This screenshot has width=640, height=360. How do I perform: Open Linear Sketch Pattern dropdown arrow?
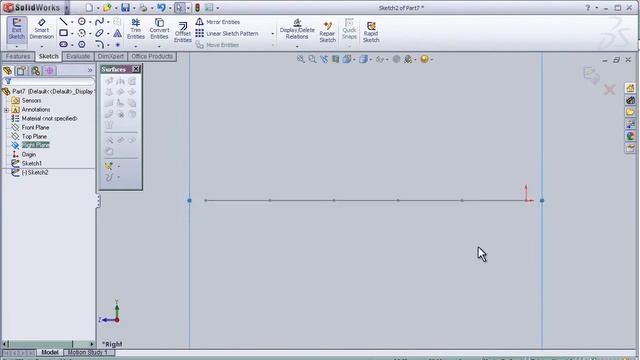click(273, 33)
